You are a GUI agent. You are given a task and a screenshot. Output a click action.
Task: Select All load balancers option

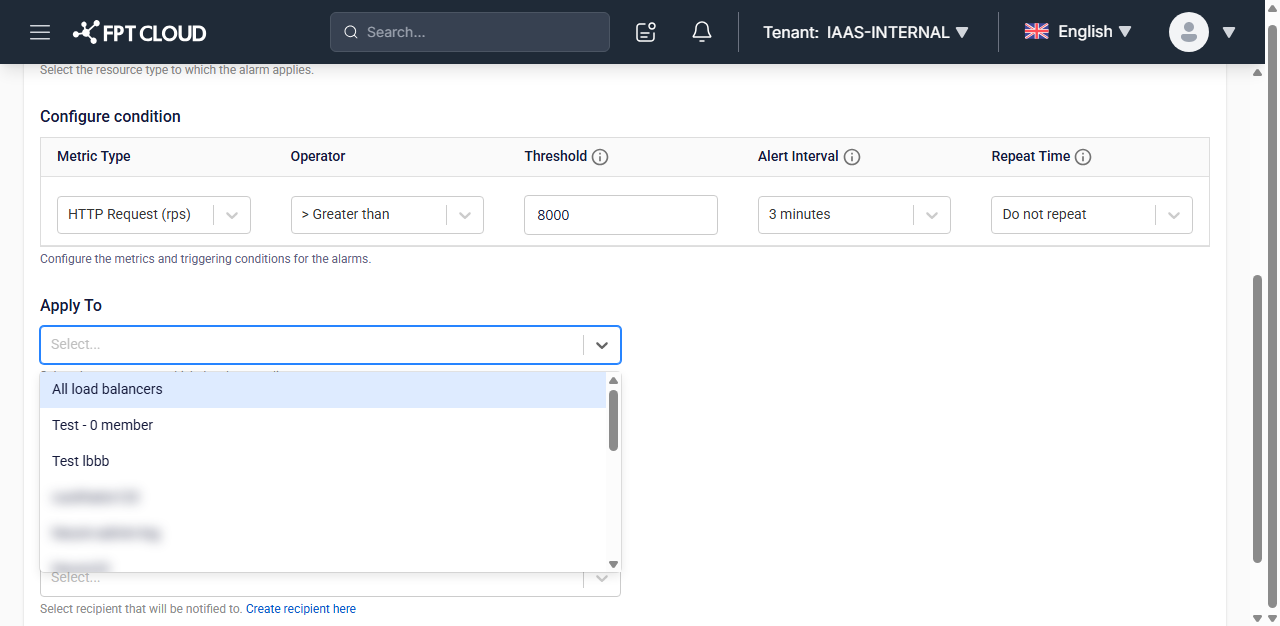[x=323, y=389]
